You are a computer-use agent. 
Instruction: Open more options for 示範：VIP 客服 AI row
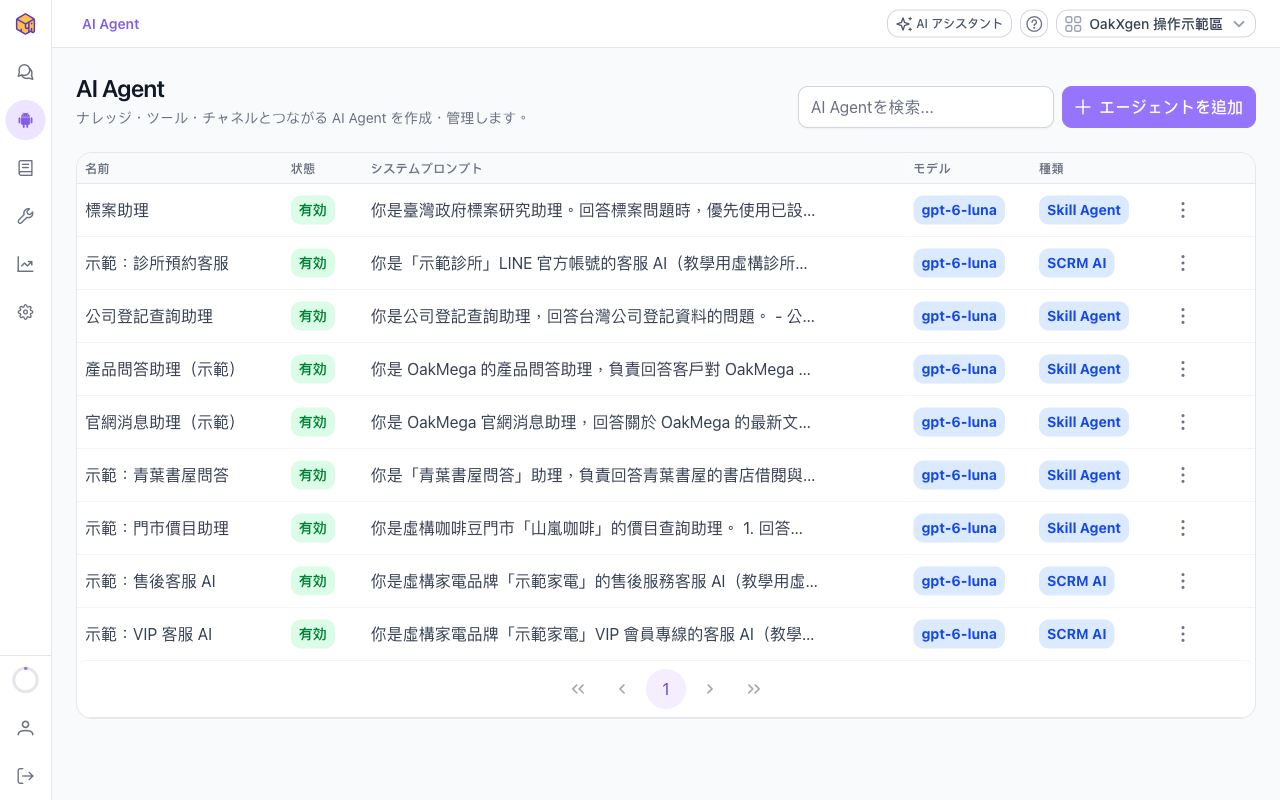[1183, 634]
